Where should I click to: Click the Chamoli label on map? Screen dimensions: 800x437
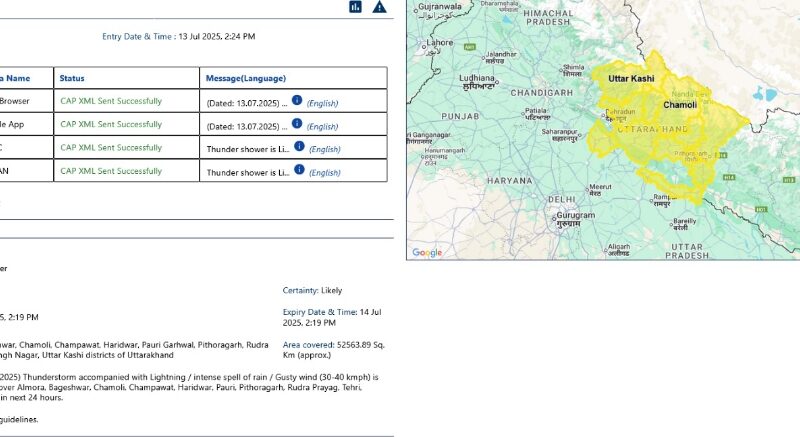point(680,104)
